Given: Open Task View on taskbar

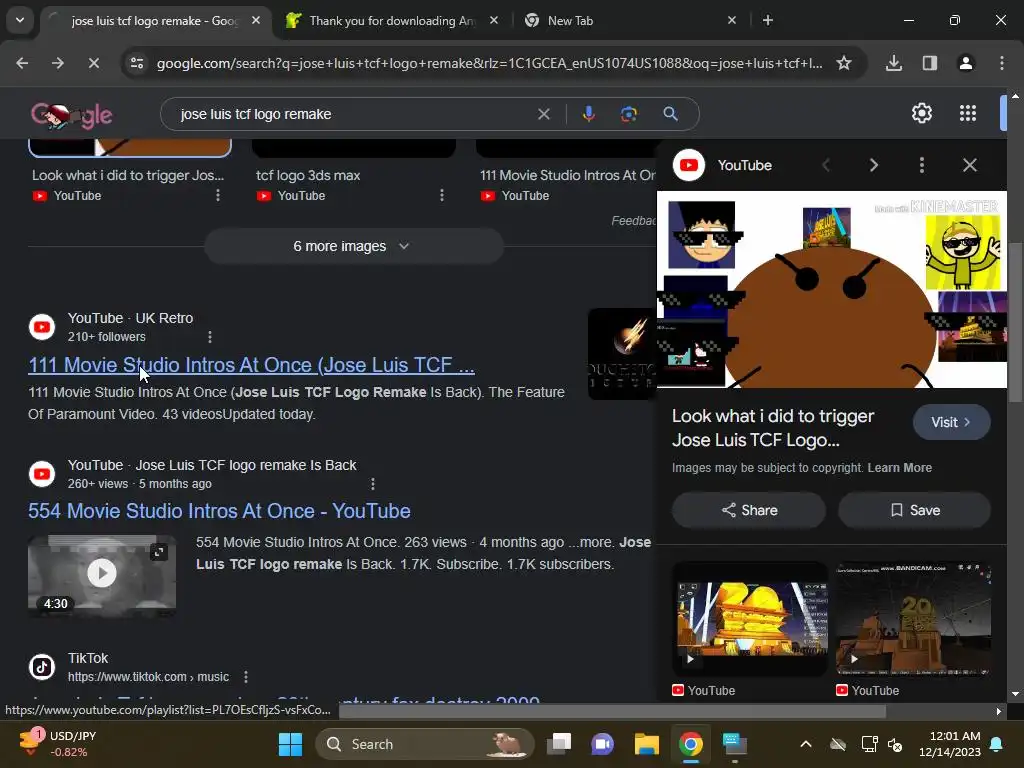Looking at the screenshot, I should [559, 744].
